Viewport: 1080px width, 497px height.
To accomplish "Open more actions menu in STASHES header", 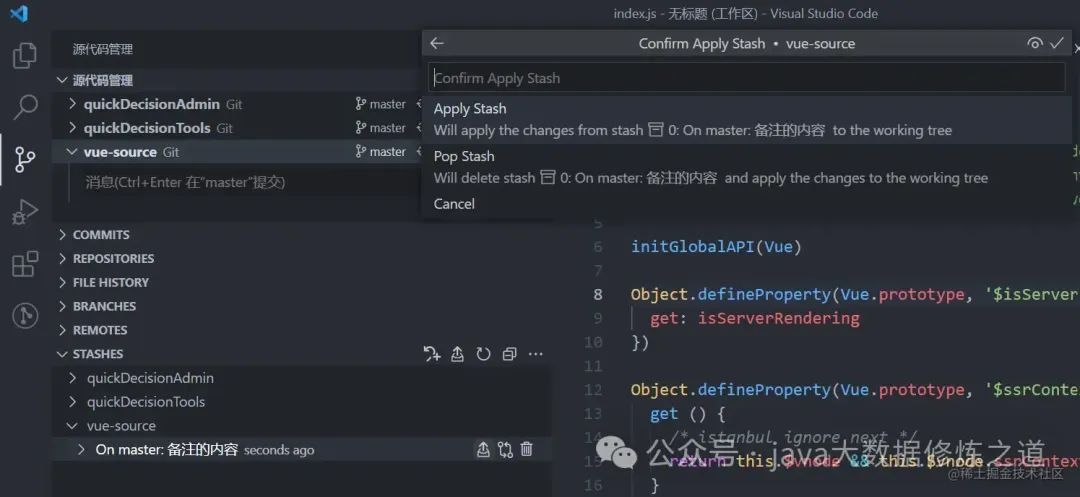I will pyautogui.click(x=535, y=354).
